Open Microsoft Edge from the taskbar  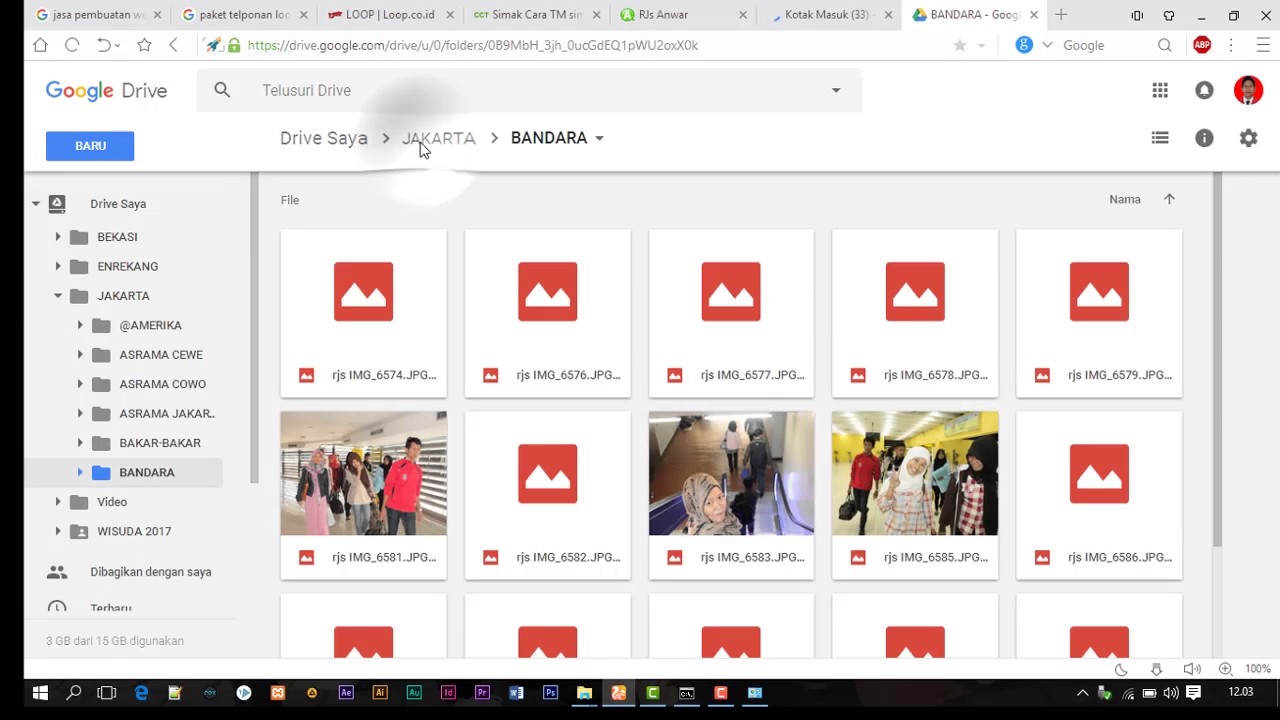click(x=141, y=692)
